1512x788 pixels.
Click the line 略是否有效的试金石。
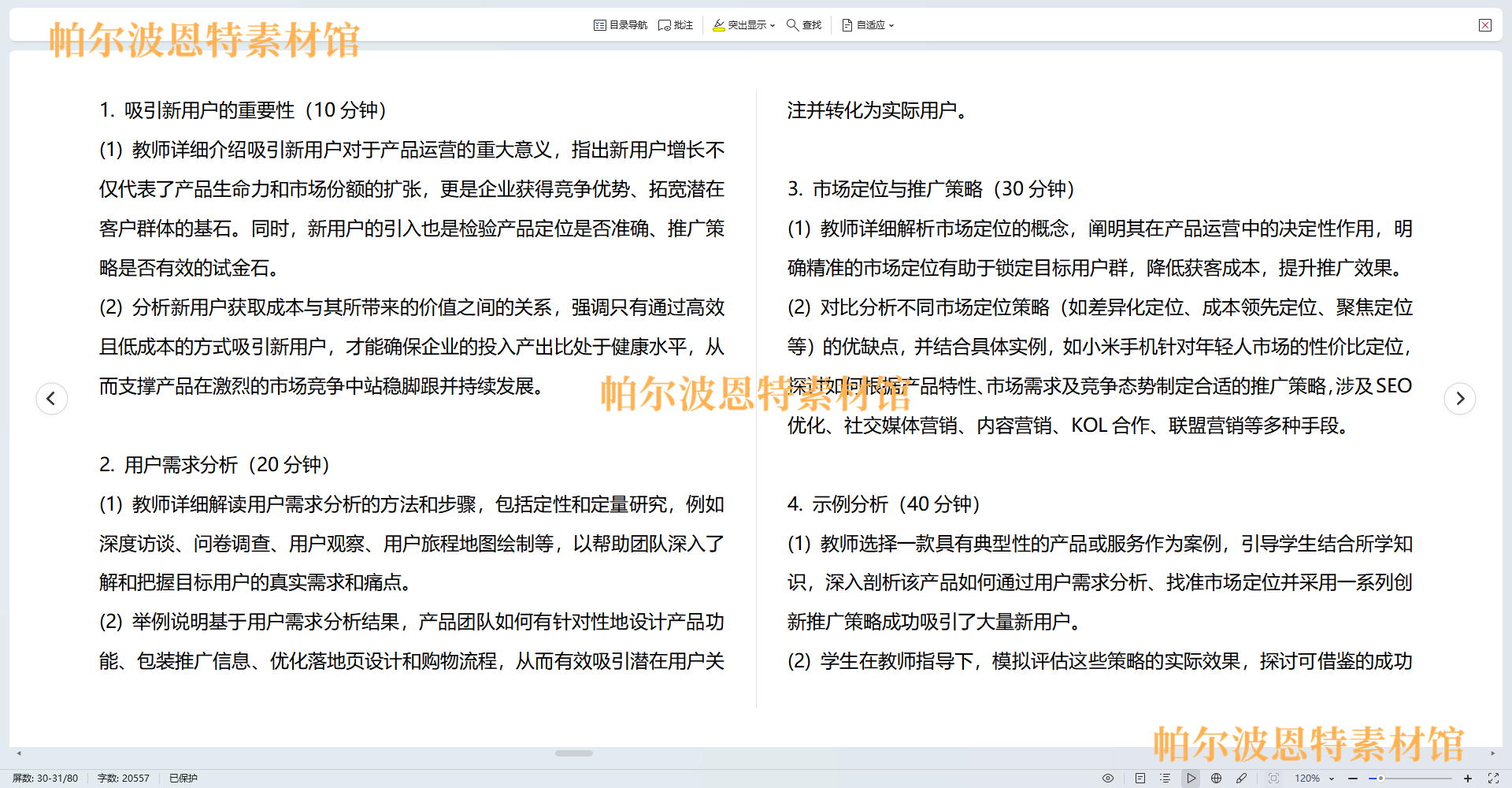(x=189, y=268)
